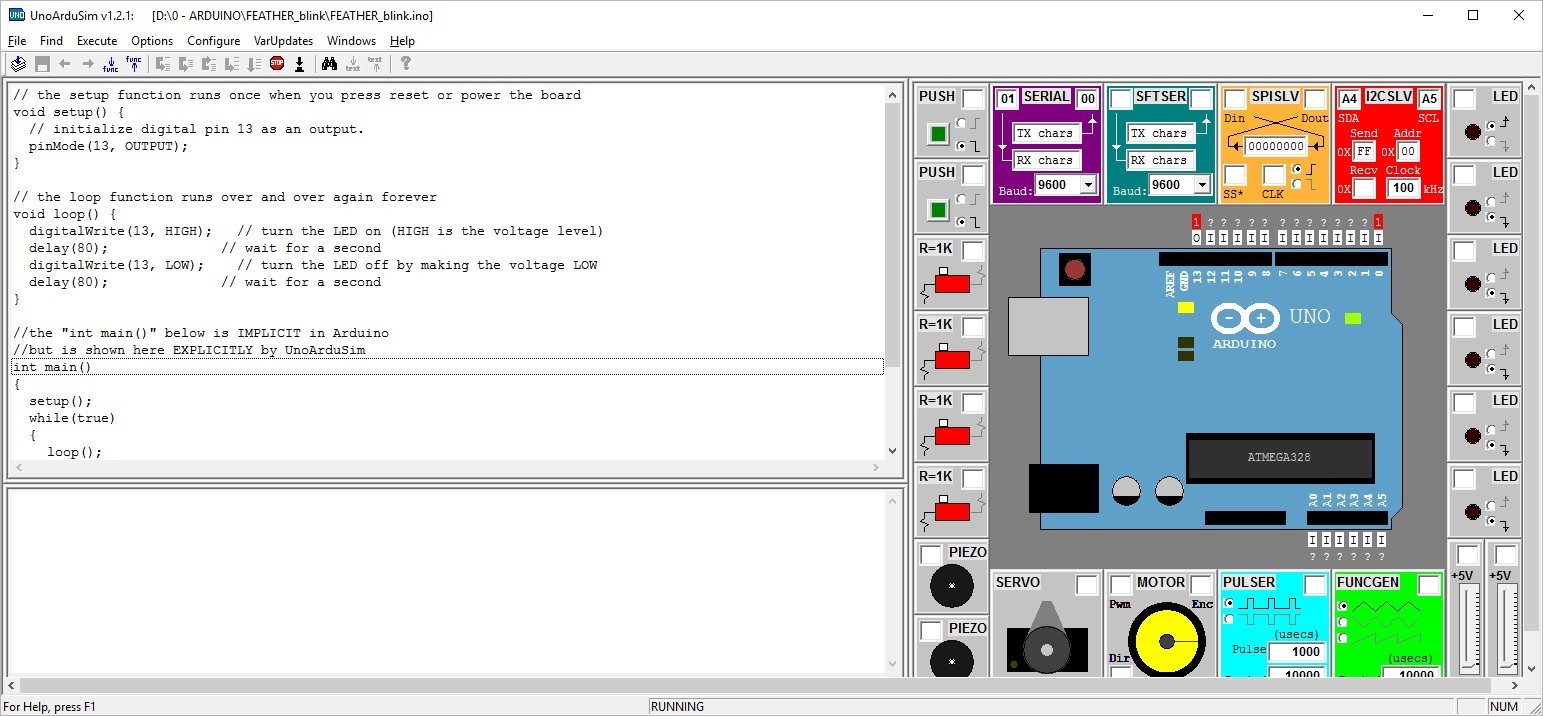Screen dimensions: 1543x716
Task: Jump to previous function icon
Action: pos(134,64)
